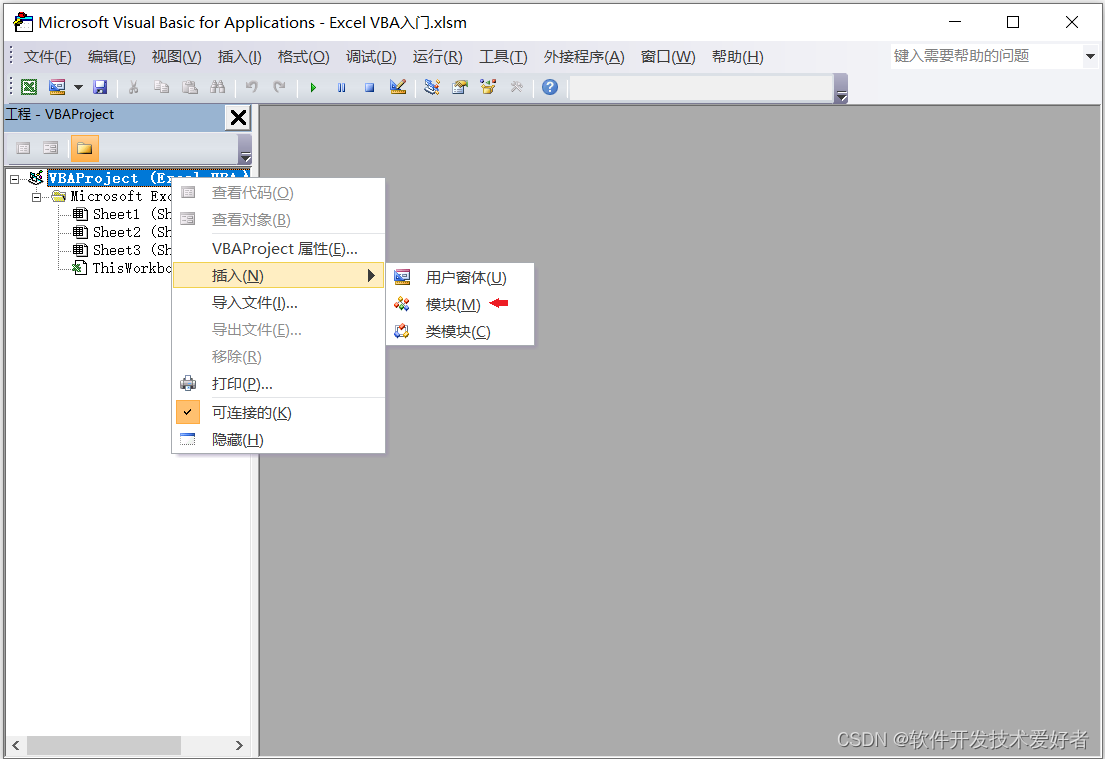
Task: Toggle Folders icon in project panel
Action: point(85,148)
